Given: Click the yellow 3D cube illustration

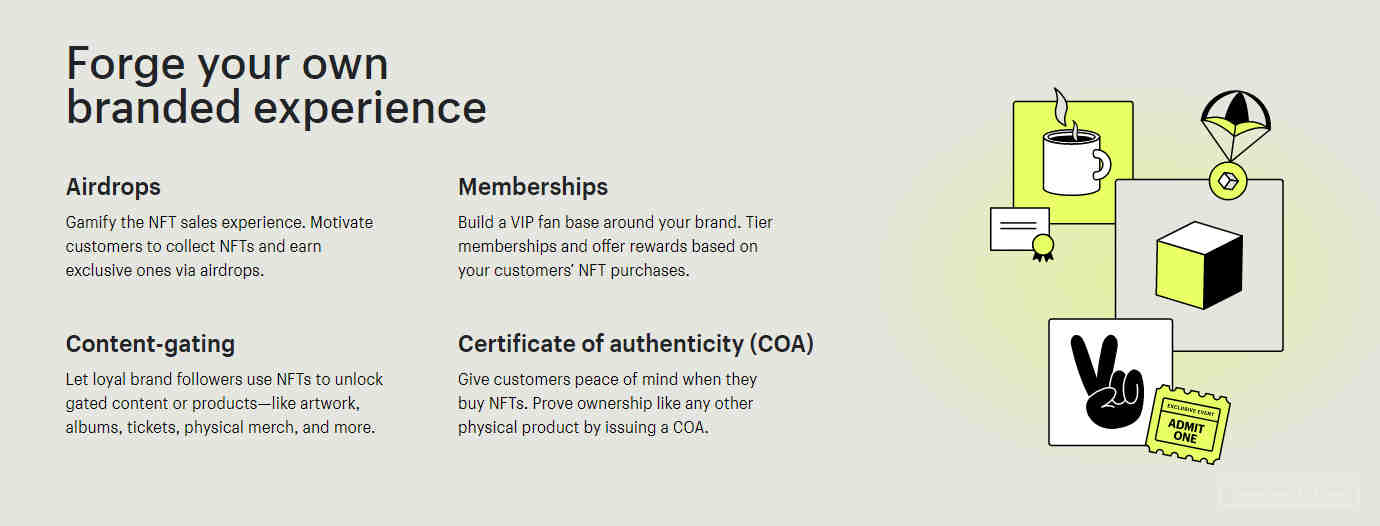Looking at the screenshot, I should point(1198,265).
